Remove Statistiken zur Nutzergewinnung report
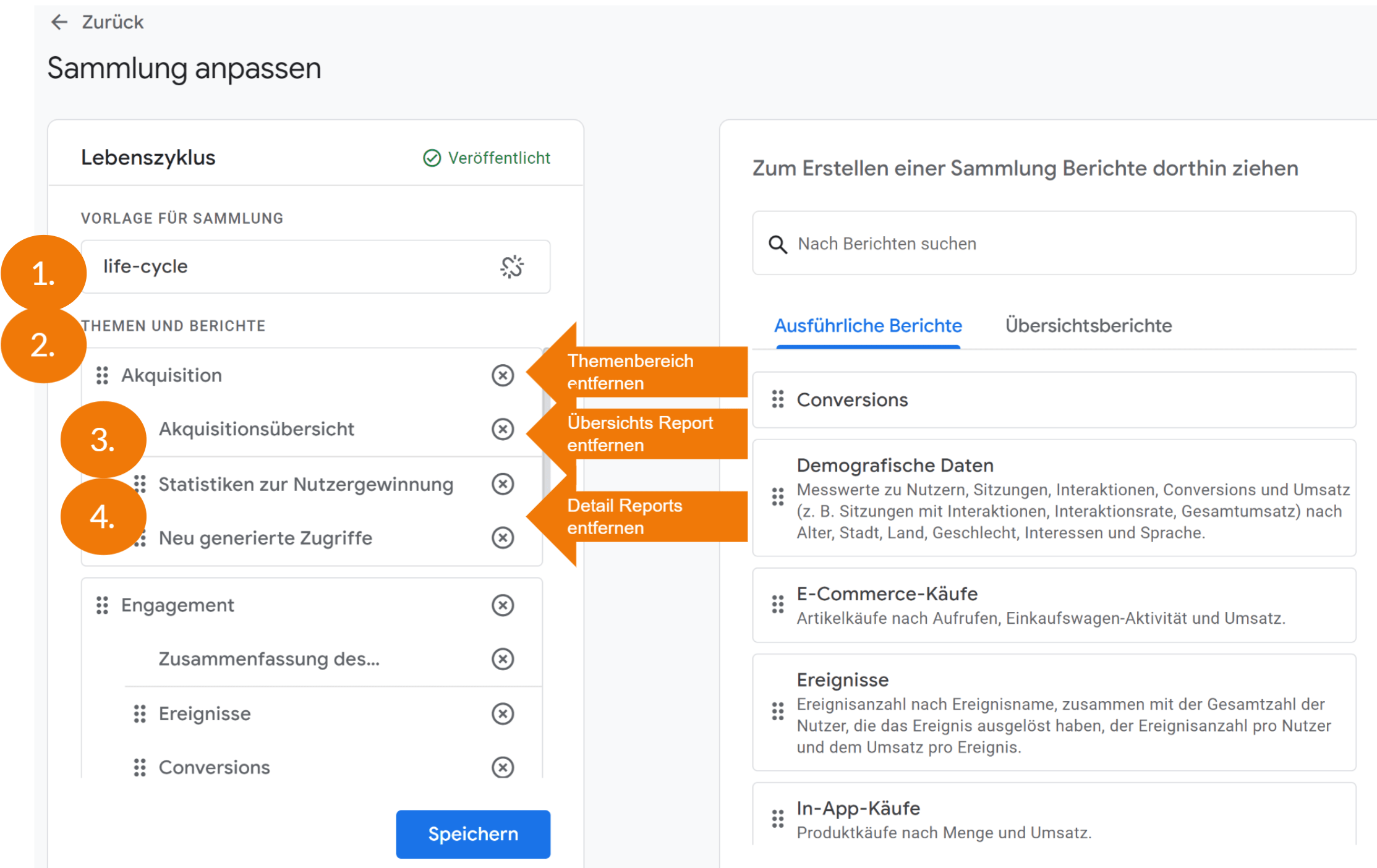1377x868 pixels. tap(503, 484)
